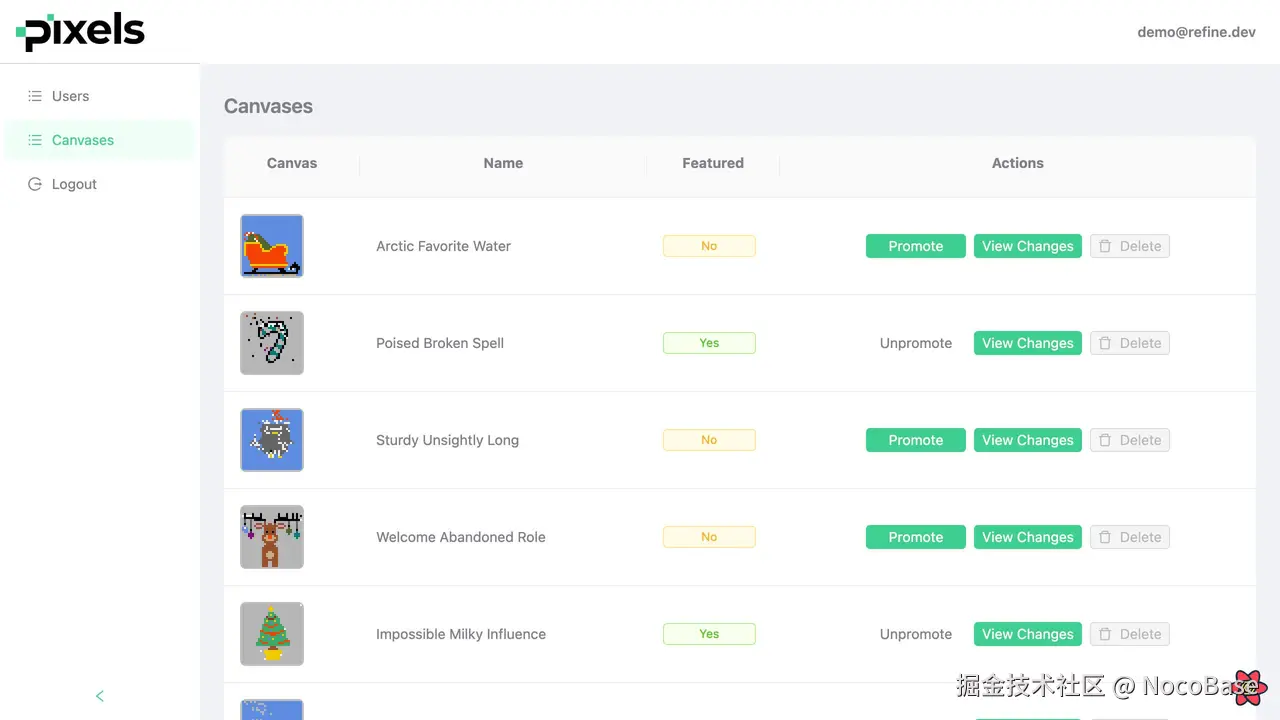Viewport: 1280px width, 720px height.
Task: View changes for Sturdy Unsightly Long
Action: pos(1028,440)
